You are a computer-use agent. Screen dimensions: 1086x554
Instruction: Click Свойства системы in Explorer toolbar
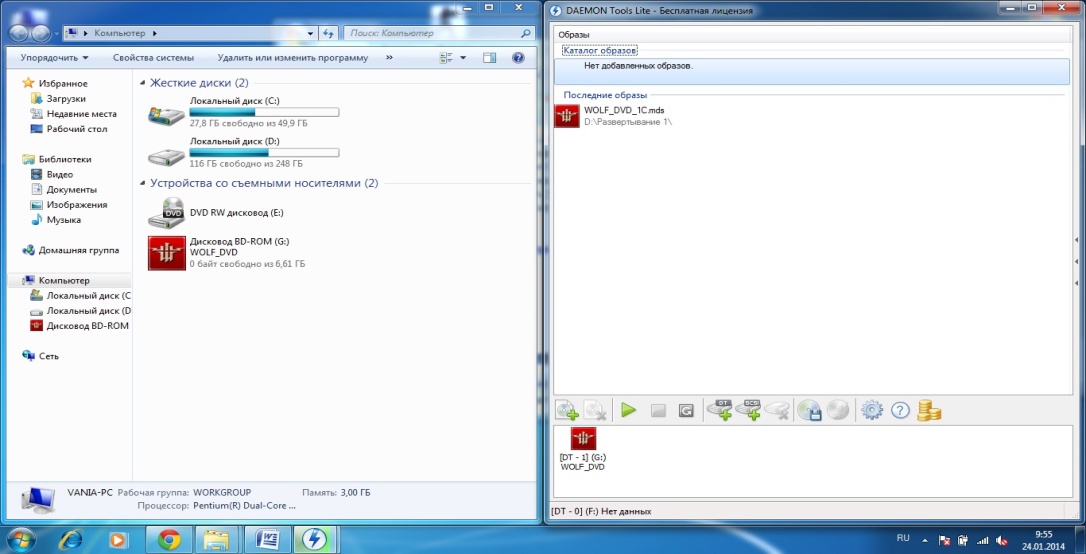coord(154,58)
